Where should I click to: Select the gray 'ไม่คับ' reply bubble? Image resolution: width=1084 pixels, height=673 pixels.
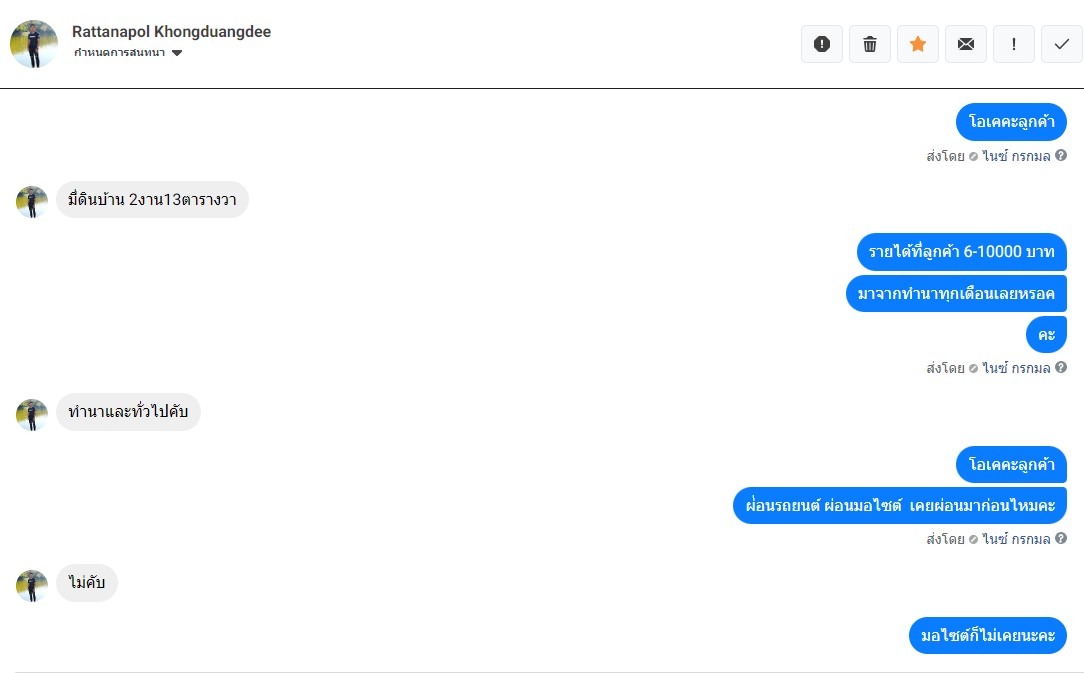[86, 582]
